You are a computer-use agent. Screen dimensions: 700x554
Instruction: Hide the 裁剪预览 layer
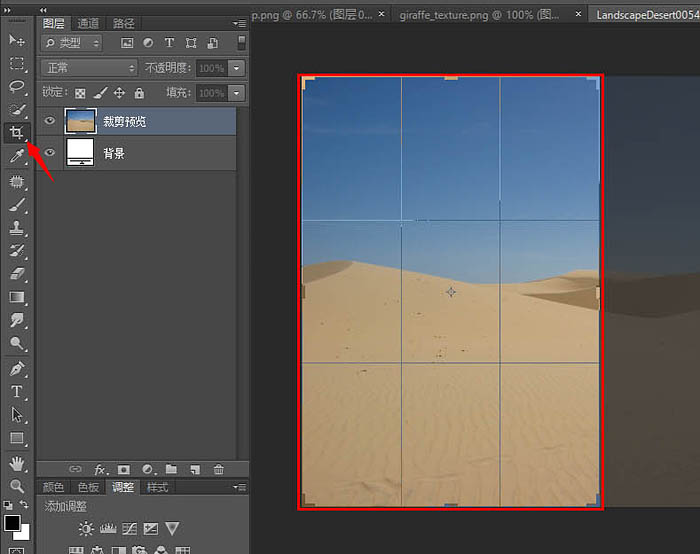click(x=50, y=121)
